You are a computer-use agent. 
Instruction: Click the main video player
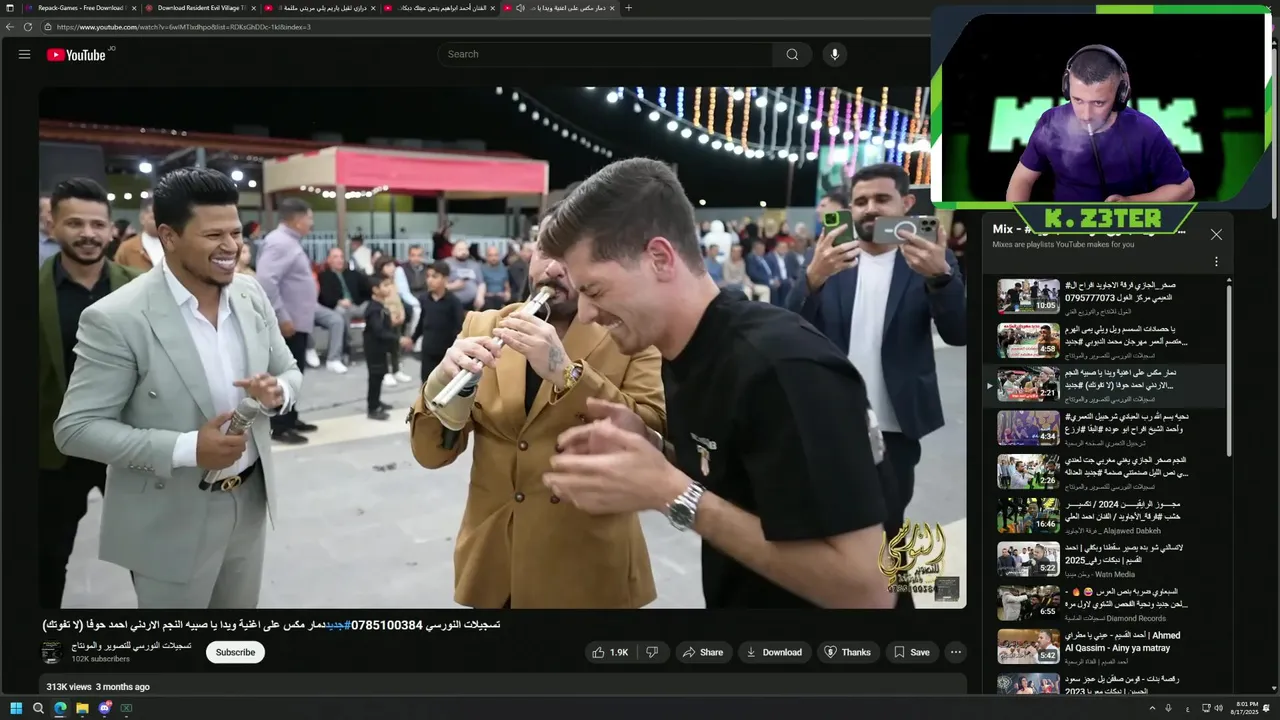(502, 347)
